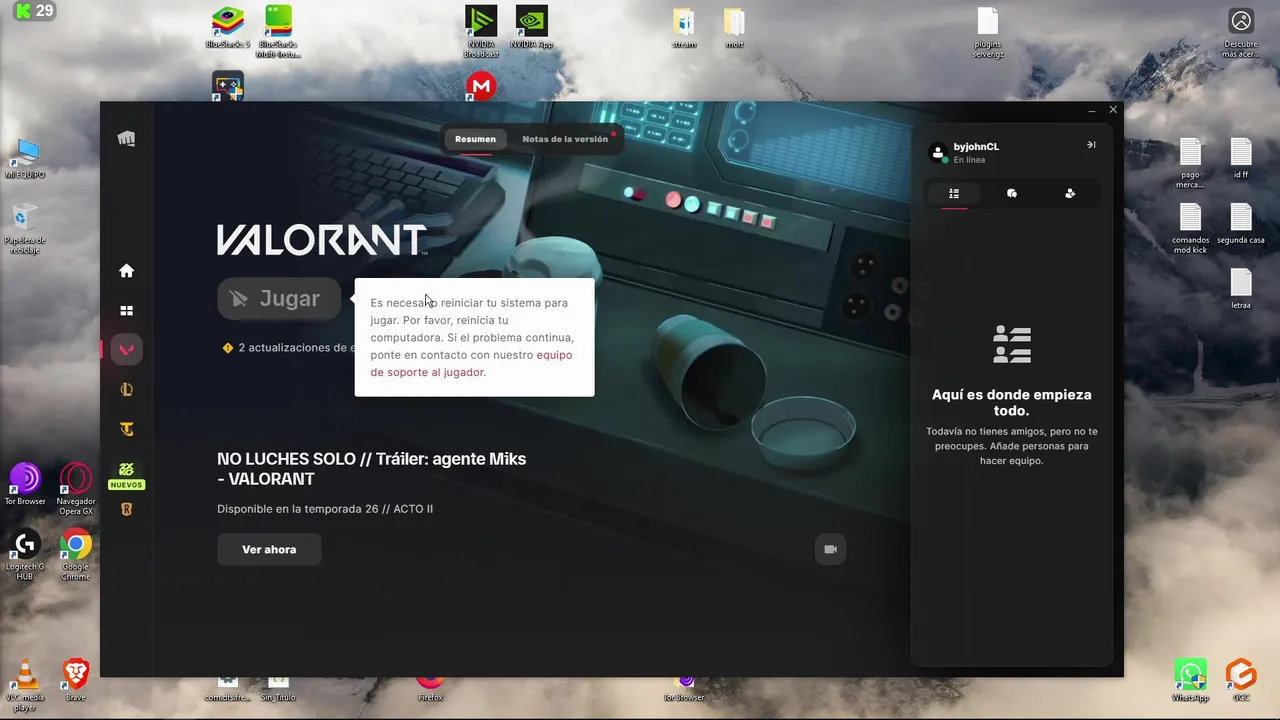Open the pago merca text file
The image size is (1280, 720).
coord(1190,163)
